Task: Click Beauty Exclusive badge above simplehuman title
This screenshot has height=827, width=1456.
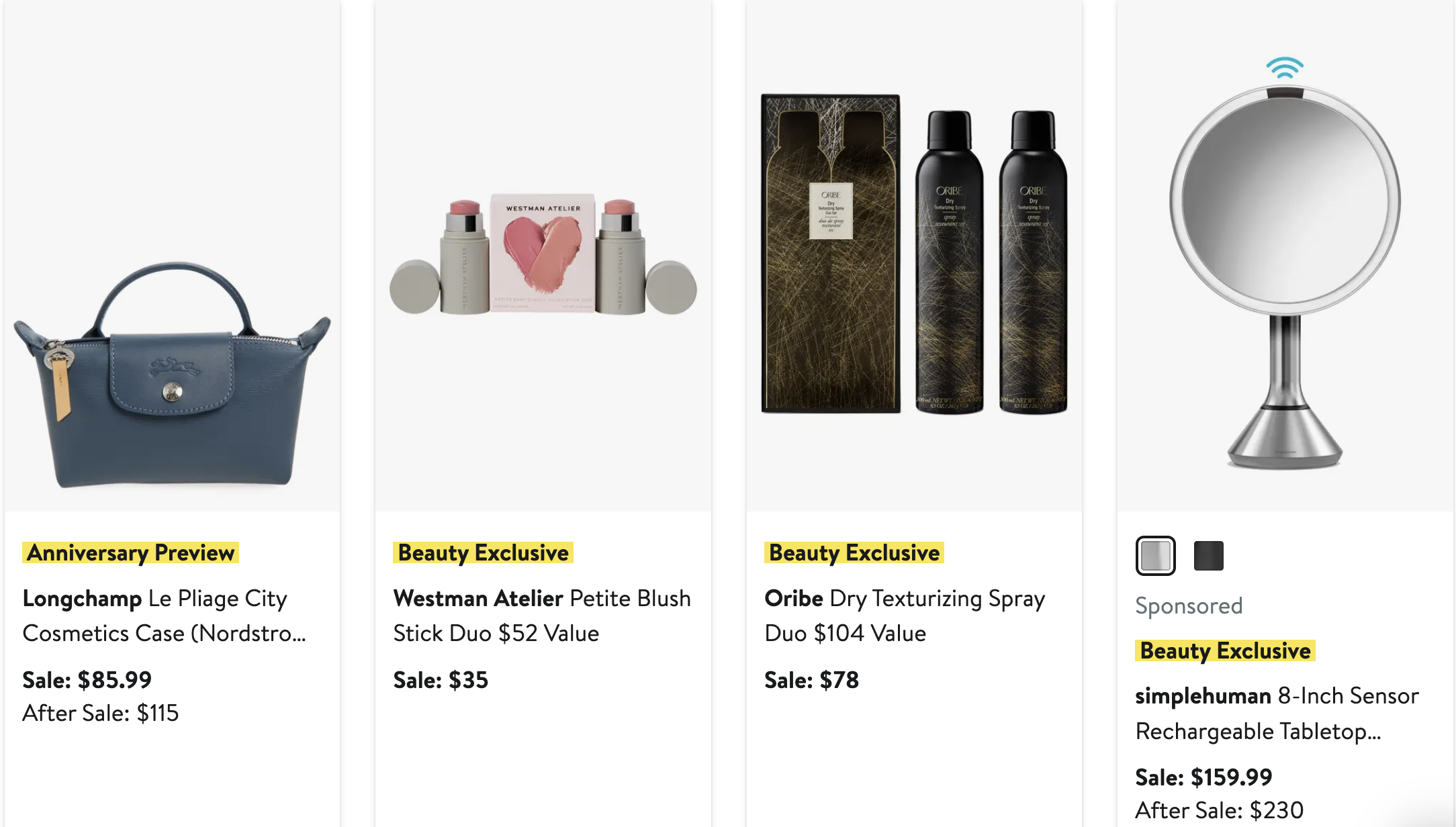Action: (x=1224, y=650)
